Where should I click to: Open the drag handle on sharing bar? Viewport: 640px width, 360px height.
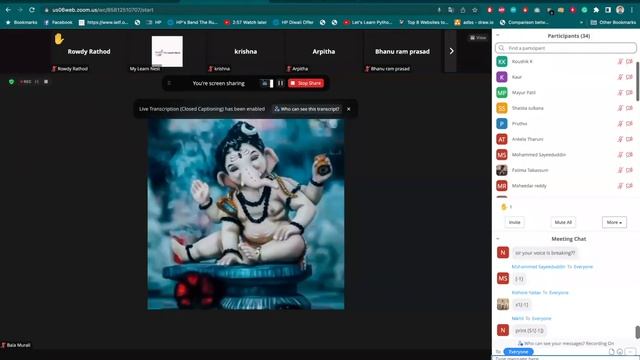pos(169,83)
